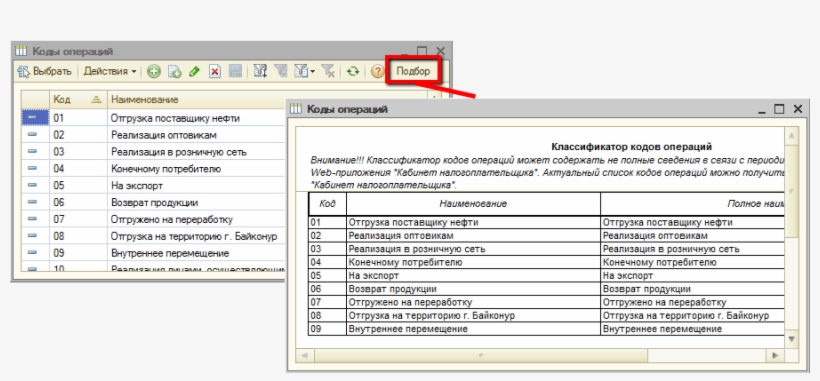The image size is (820, 381).
Task: Click Наименование cell Конечному потребителю in classifier
Action: coord(473,262)
